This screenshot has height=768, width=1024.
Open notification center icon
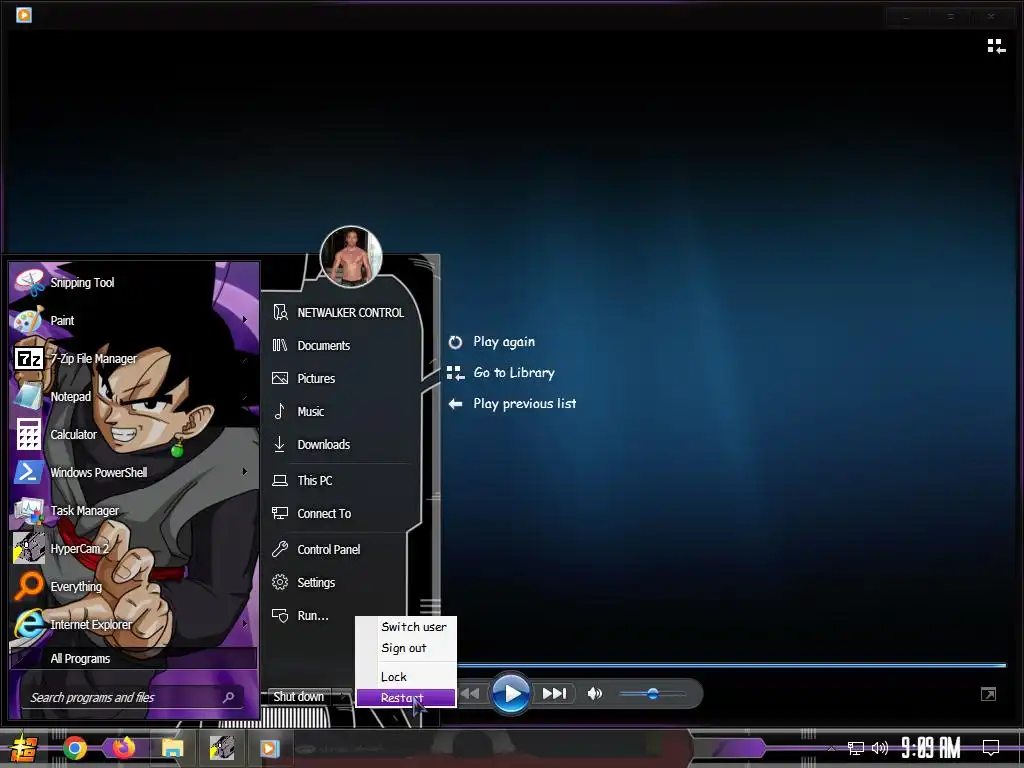pos(991,748)
